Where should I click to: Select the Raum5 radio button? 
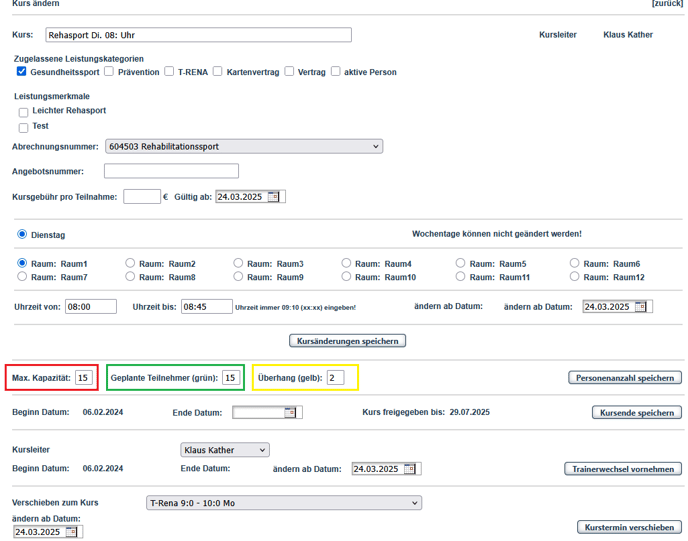tap(461, 263)
